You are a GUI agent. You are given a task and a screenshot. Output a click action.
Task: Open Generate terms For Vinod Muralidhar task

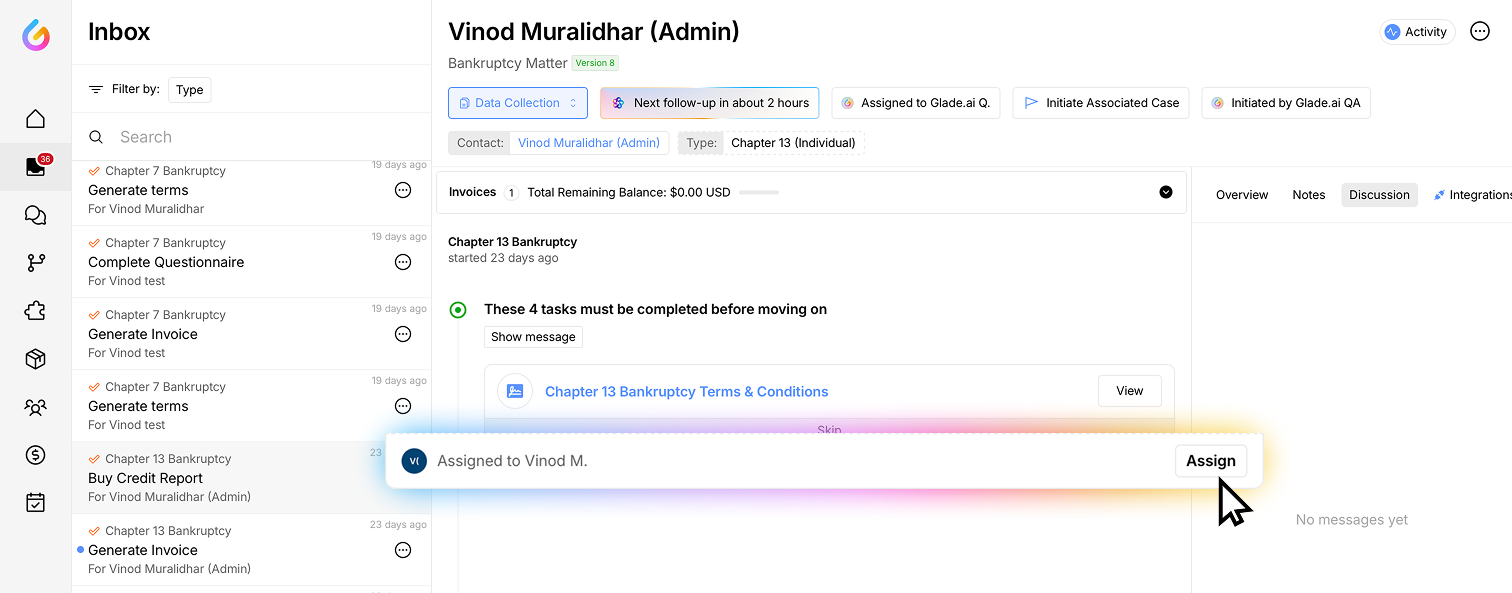point(252,190)
